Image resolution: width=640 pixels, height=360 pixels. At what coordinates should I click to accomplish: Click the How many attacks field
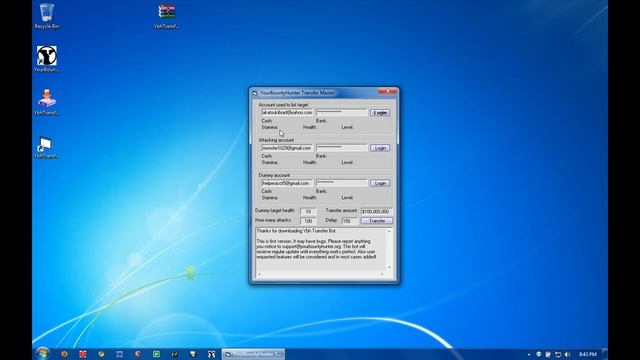[x=309, y=221]
